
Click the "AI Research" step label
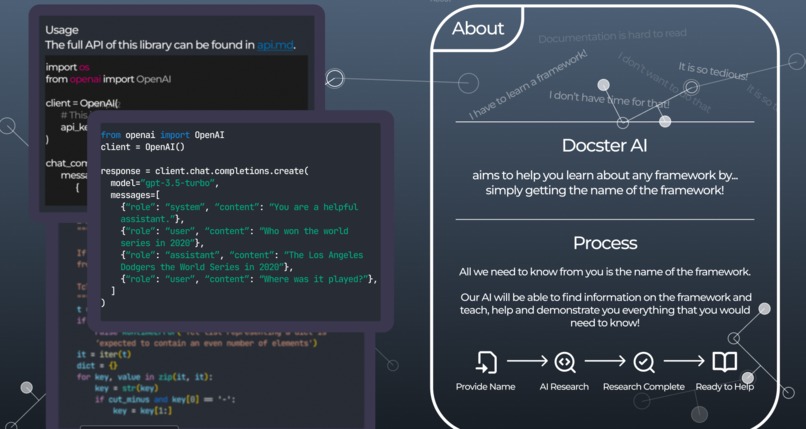click(x=564, y=387)
